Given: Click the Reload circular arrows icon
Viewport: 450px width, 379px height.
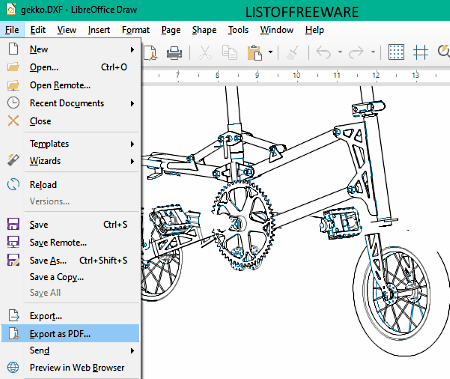Looking at the screenshot, I should click(13, 184).
